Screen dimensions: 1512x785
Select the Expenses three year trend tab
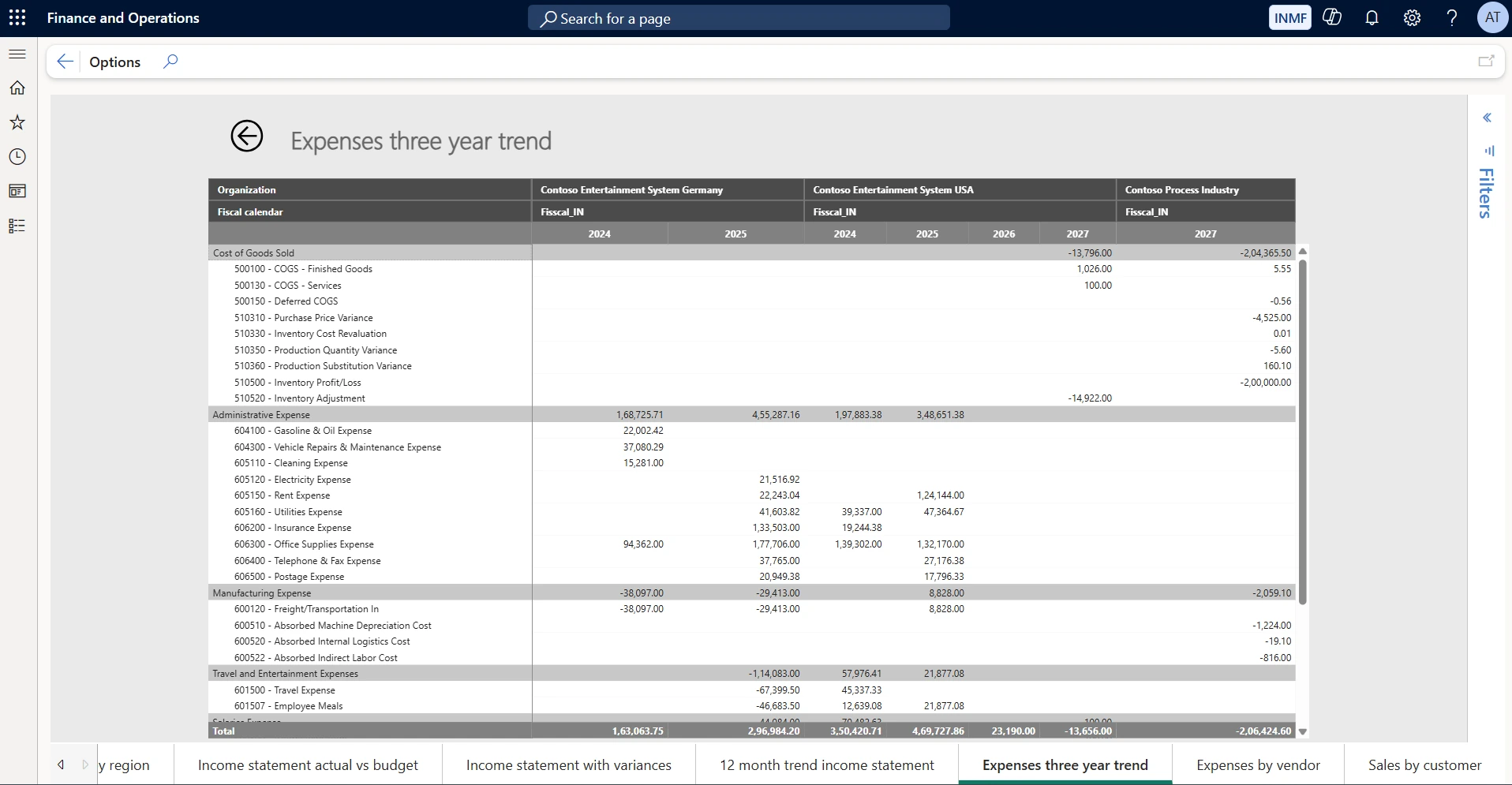[x=1065, y=764]
